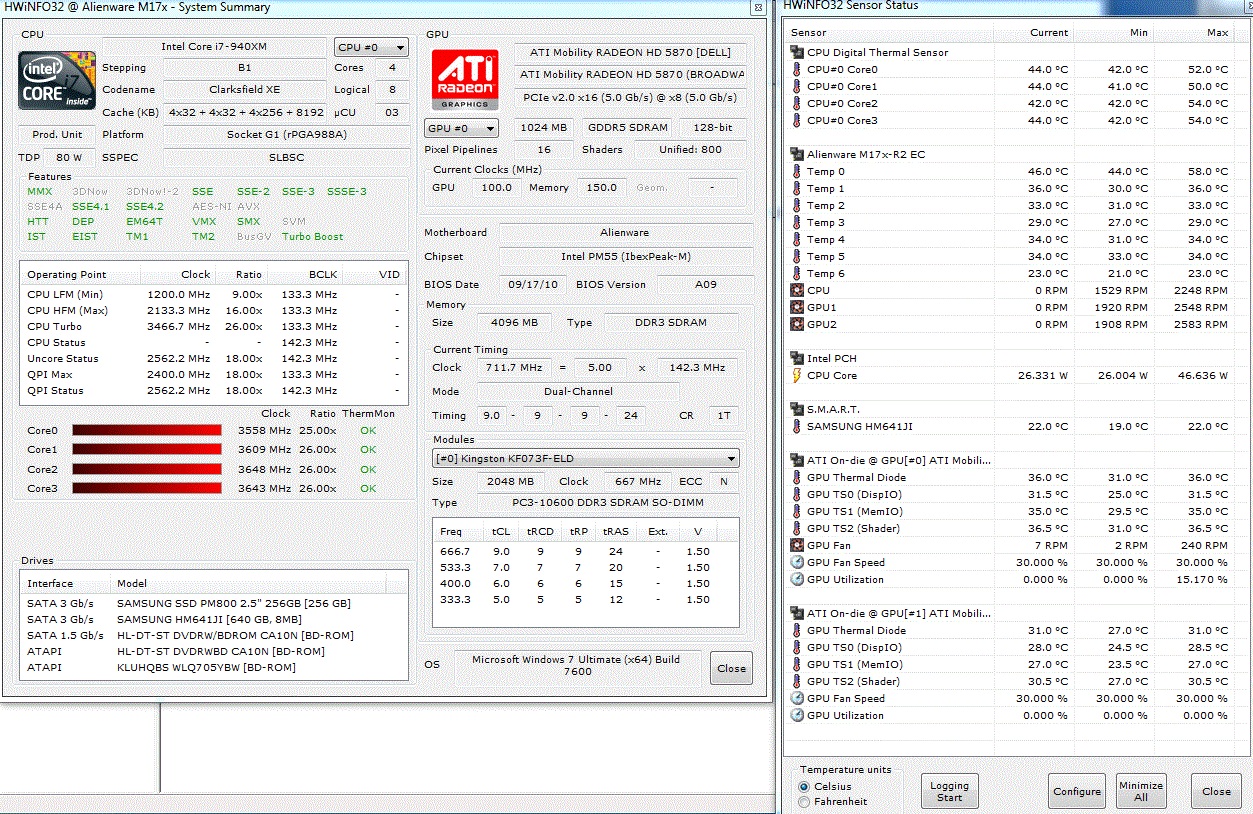Screen dimensions: 1253x814
Task: Click GPU[#0] GPU Thermal Diode icon
Action: (x=796, y=477)
